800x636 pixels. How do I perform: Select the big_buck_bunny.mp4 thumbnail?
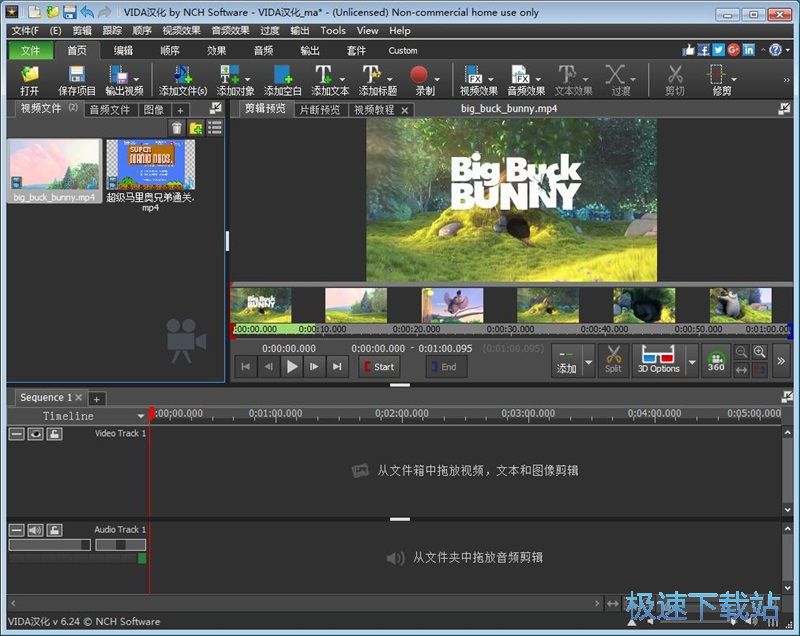pos(54,164)
